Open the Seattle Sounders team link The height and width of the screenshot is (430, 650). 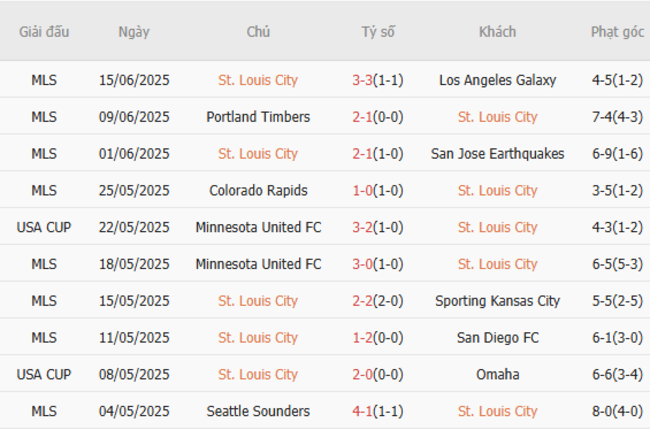(x=258, y=411)
